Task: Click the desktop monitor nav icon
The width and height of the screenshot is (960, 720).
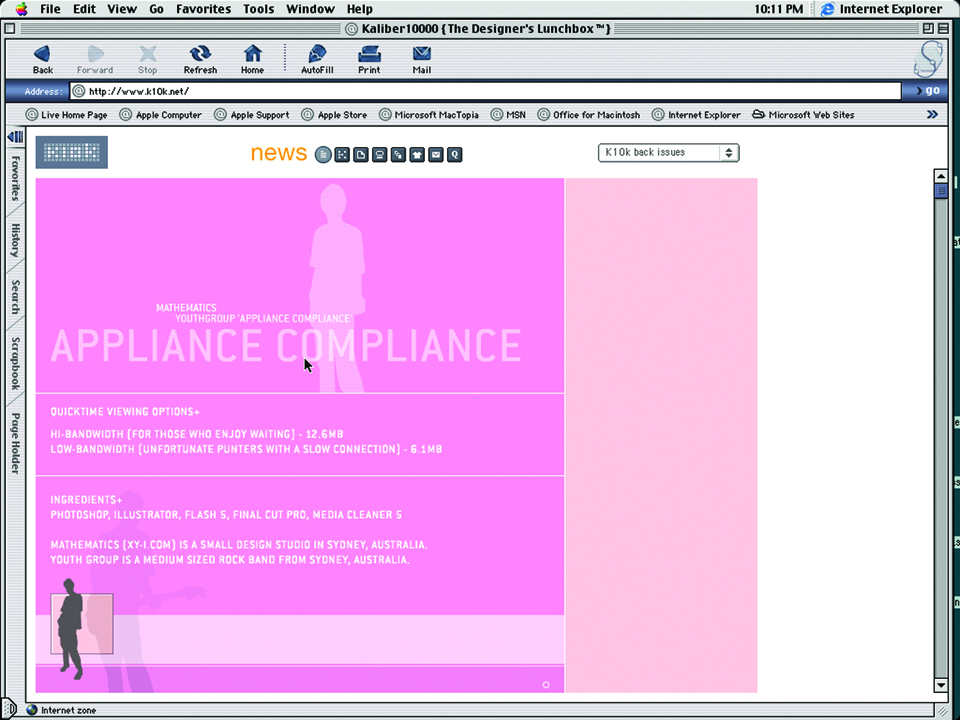Action: click(x=380, y=155)
